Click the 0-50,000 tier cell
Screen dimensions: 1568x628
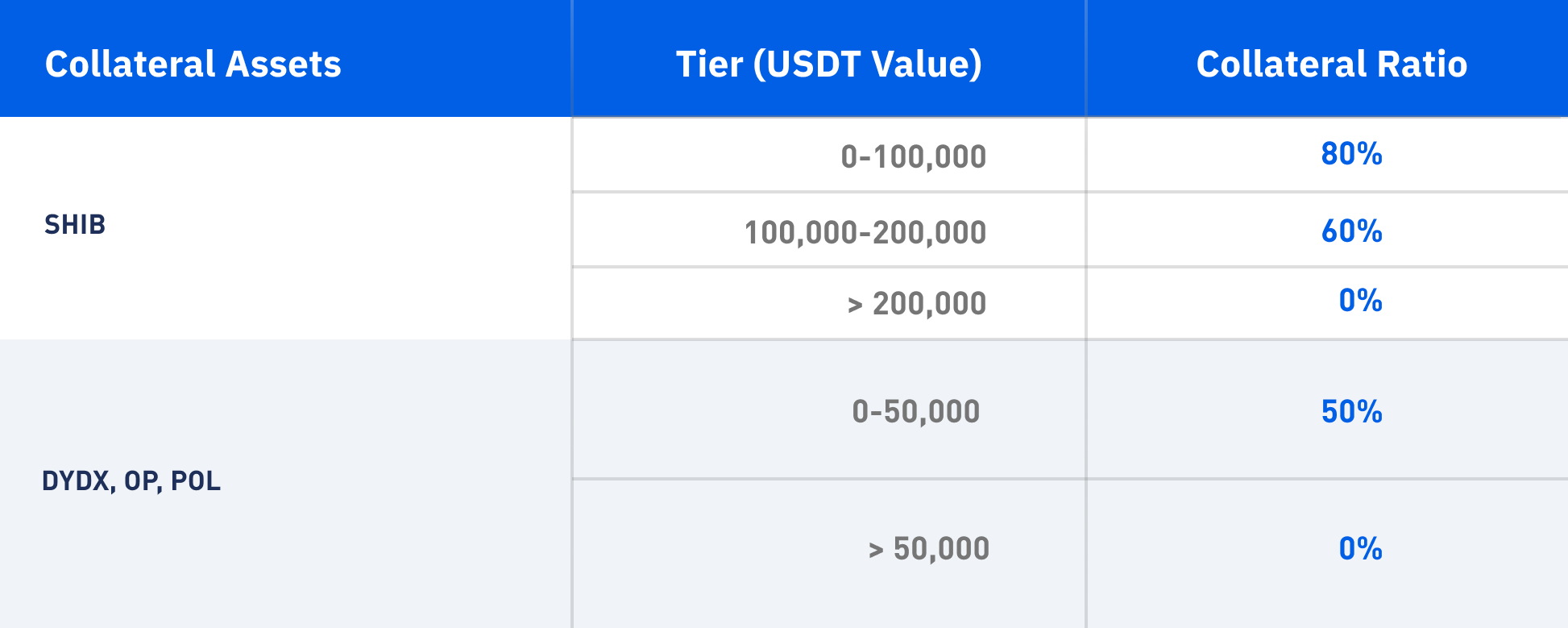pyautogui.click(x=915, y=412)
